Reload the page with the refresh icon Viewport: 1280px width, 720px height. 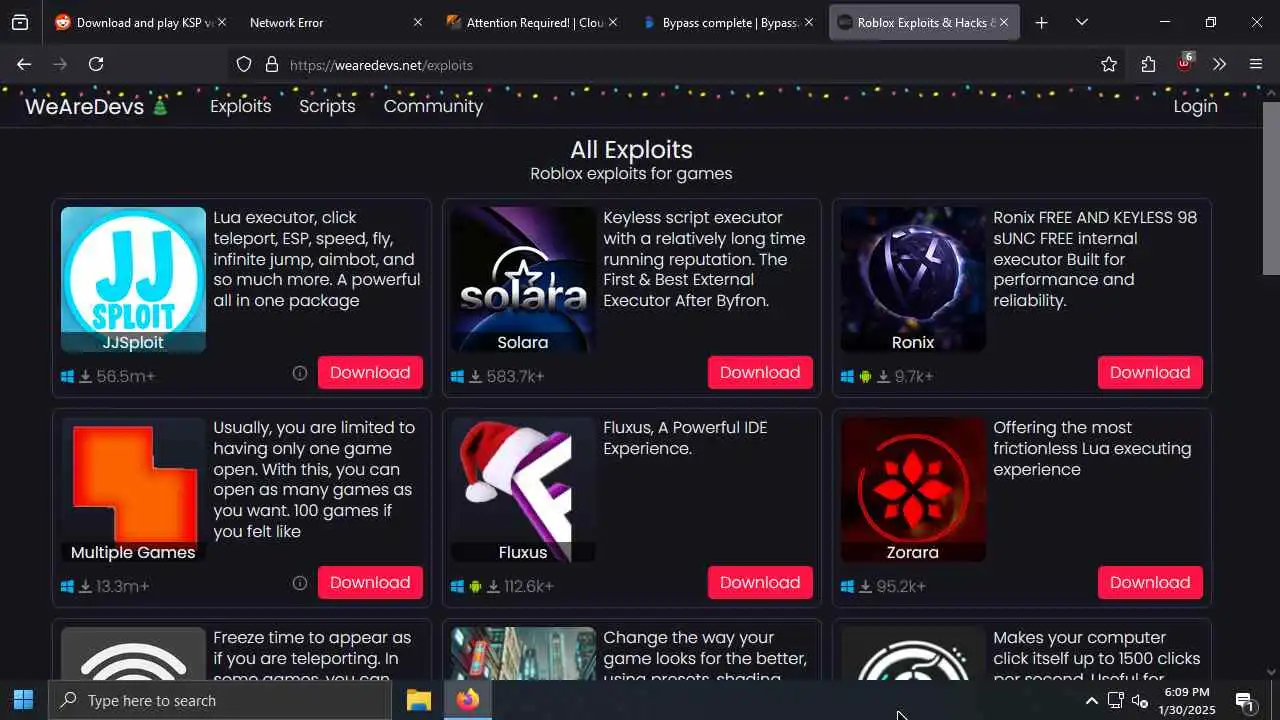[x=96, y=64]
